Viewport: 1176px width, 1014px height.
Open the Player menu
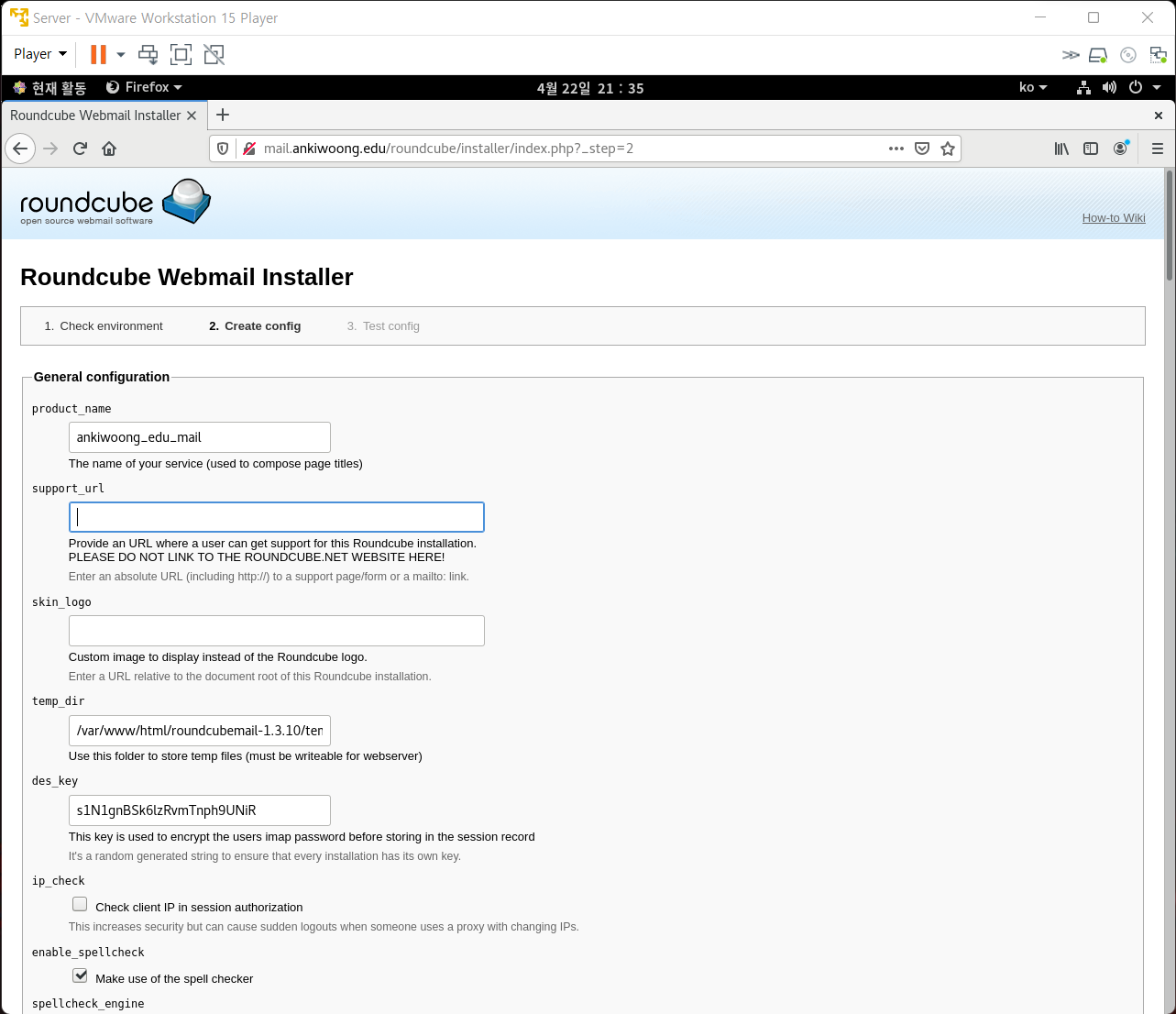tap(40, 54)
